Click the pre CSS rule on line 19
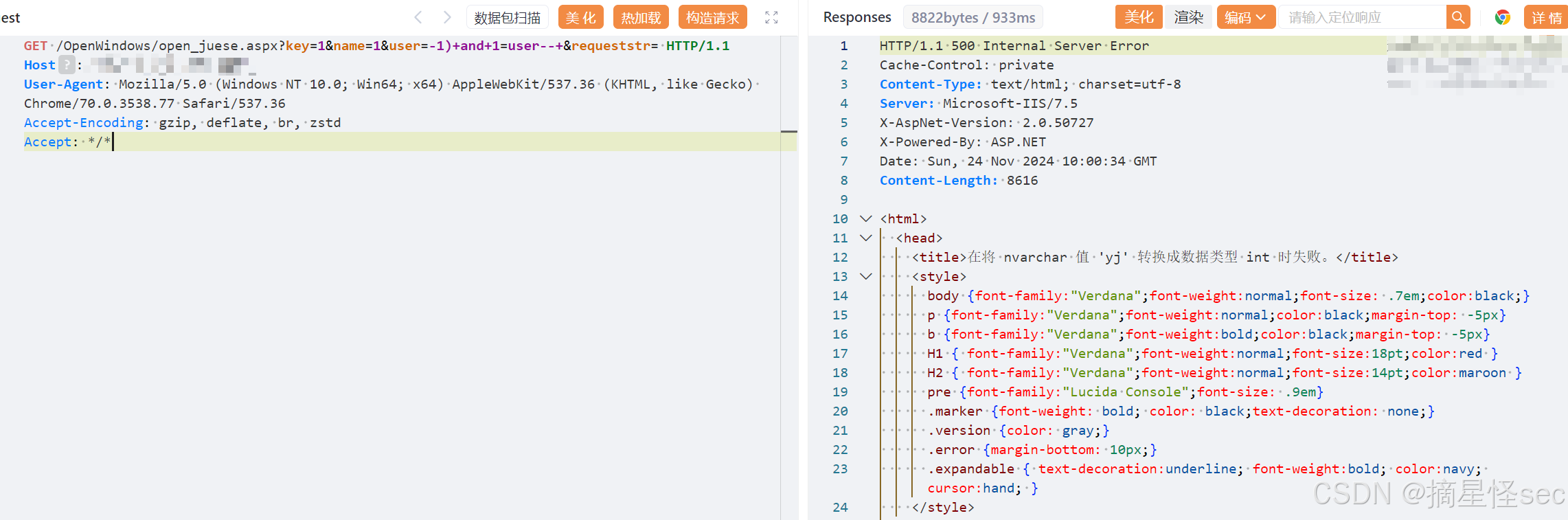 pos(1125,392)
